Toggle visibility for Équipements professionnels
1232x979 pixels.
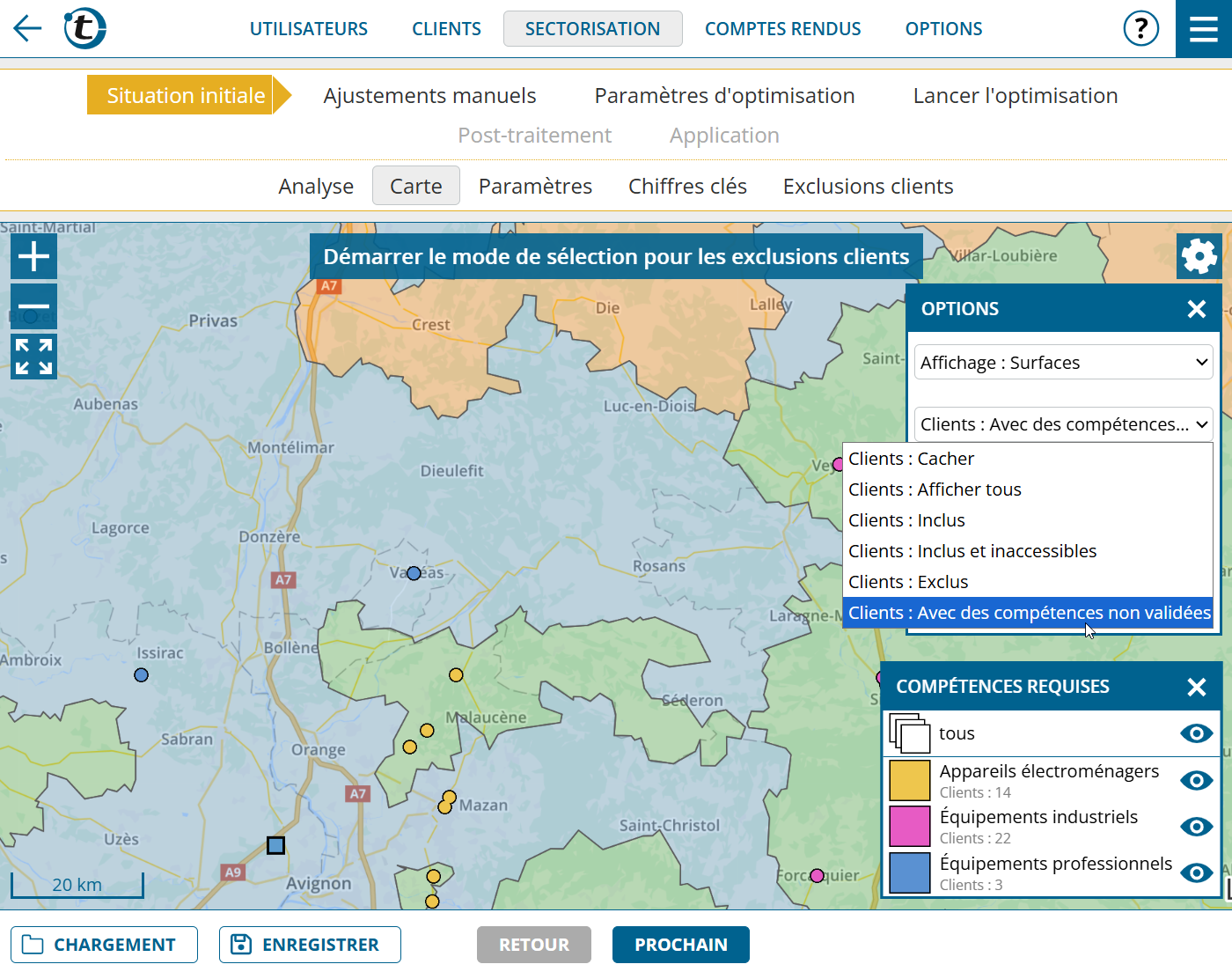(1196, 873)
